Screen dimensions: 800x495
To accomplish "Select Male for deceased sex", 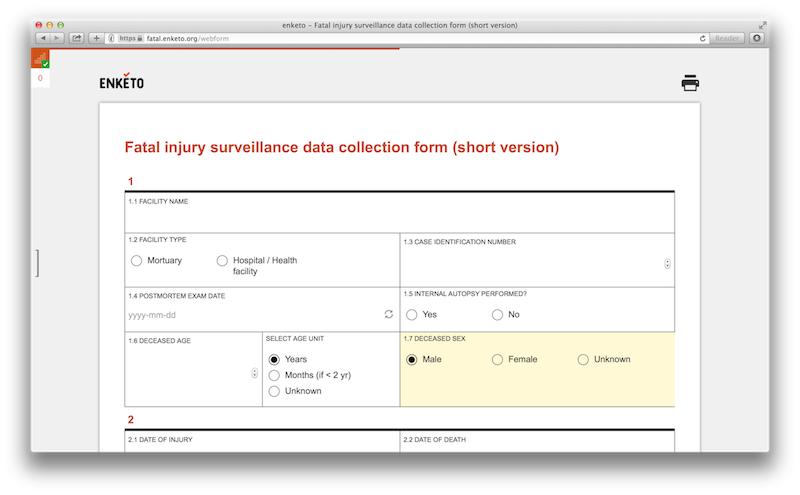I will tap(412, 359).
